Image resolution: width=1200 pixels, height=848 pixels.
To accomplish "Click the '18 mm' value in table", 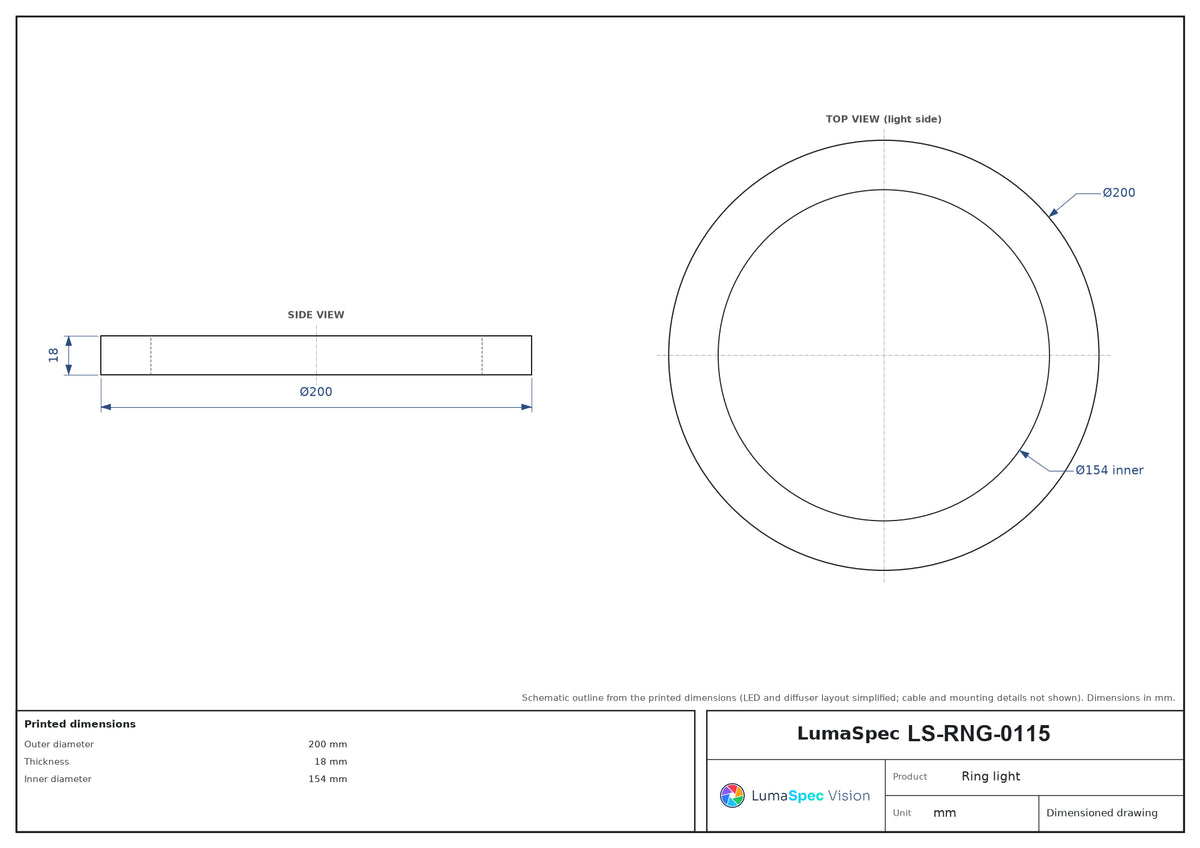I will 331,762.
